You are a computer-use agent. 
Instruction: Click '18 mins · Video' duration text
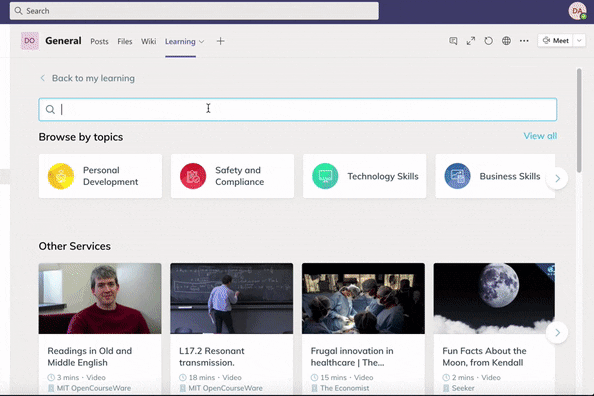point(215,377)
